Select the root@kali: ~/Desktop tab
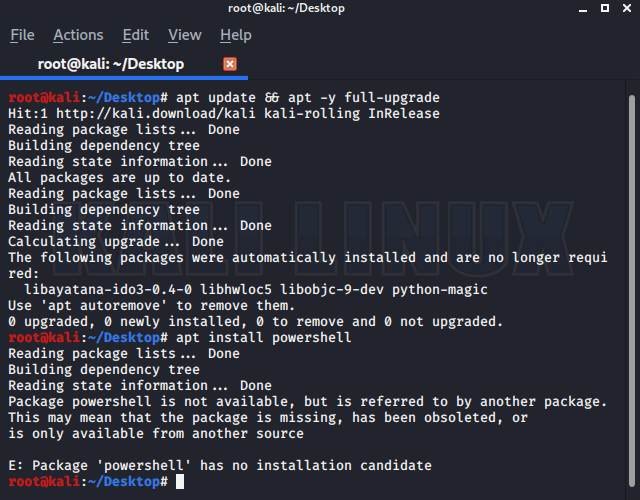640x500 pixels. (x=110, y=64)
